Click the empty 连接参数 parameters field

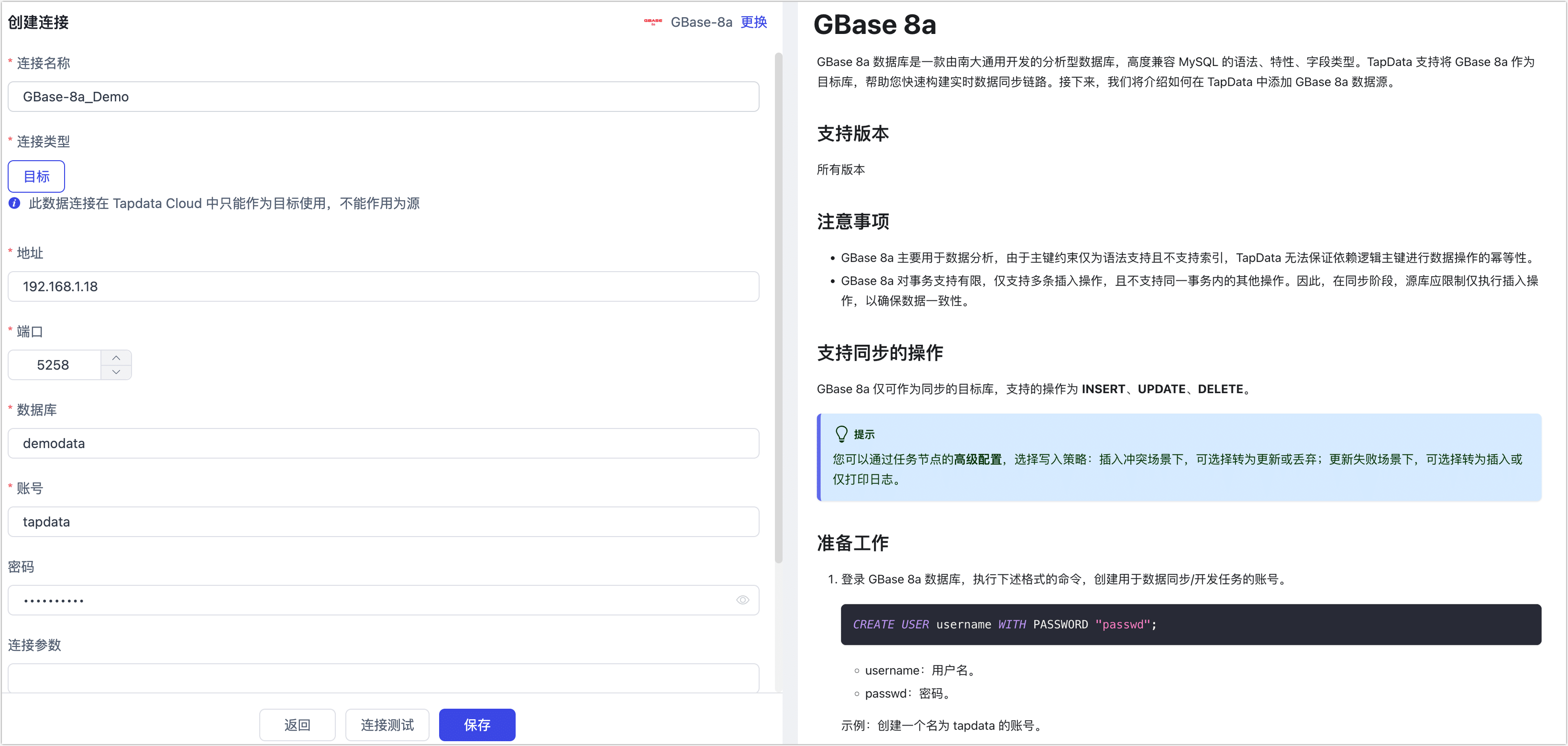point(384,677)
